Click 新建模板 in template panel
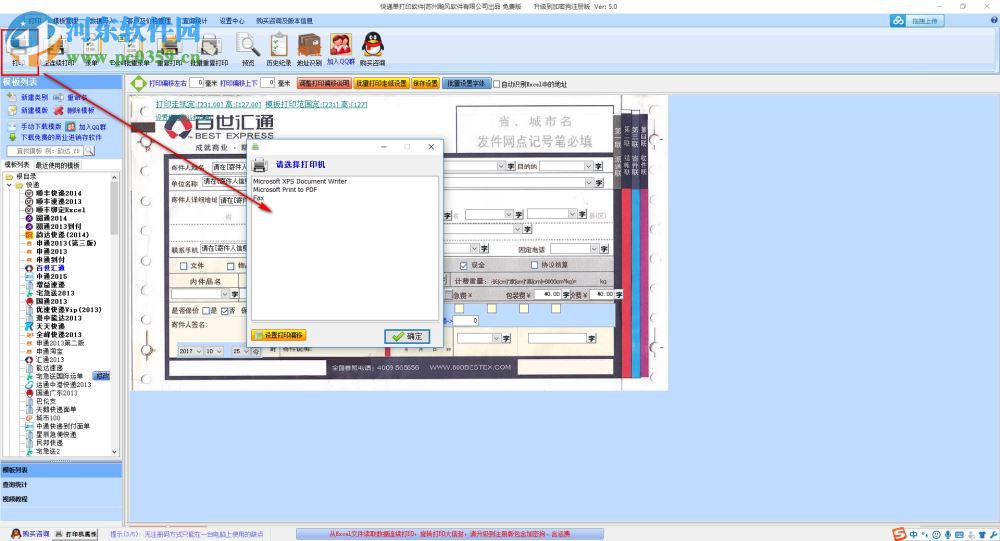 (x=27, y=110)
